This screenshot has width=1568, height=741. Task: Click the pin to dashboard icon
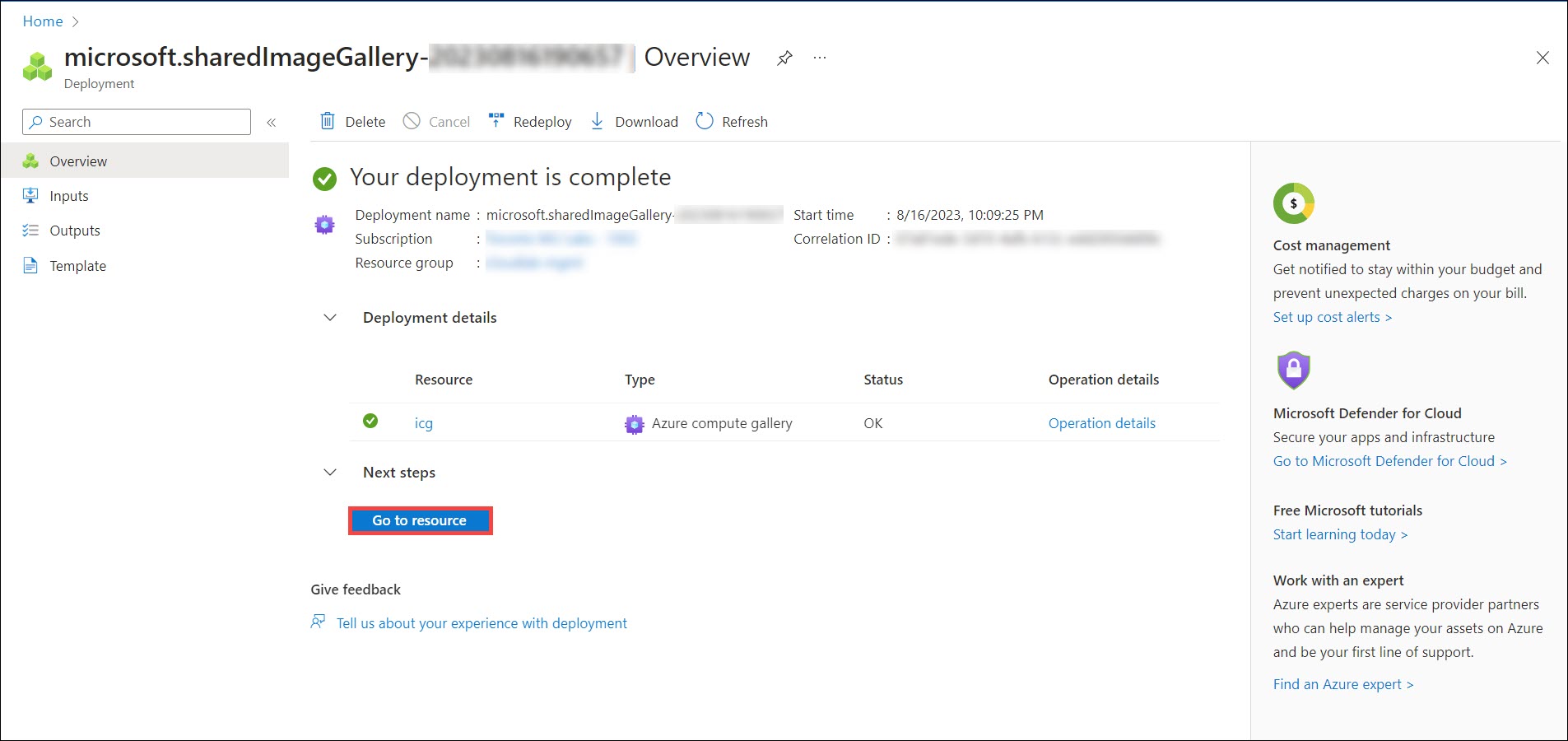784,58
